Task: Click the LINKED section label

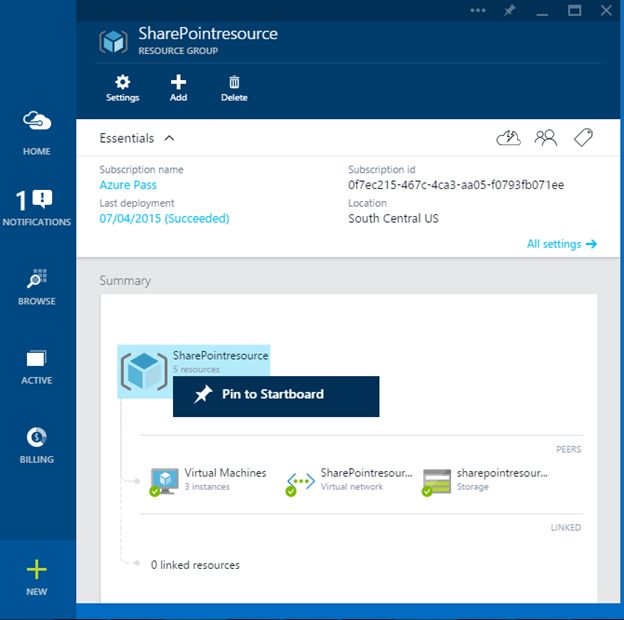Action: click(x=566, y=527)
